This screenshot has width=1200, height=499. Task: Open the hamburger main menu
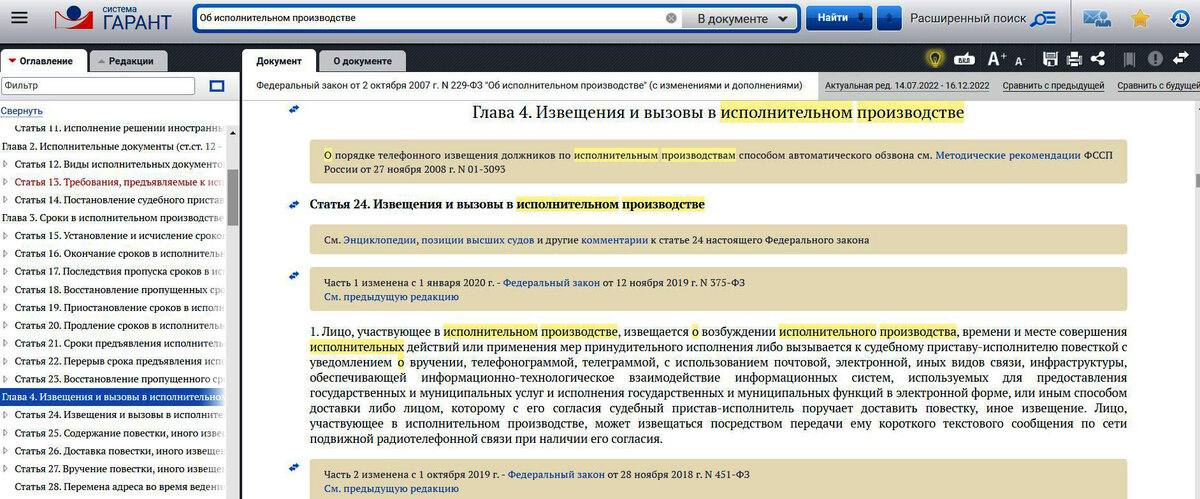[18, 18]
